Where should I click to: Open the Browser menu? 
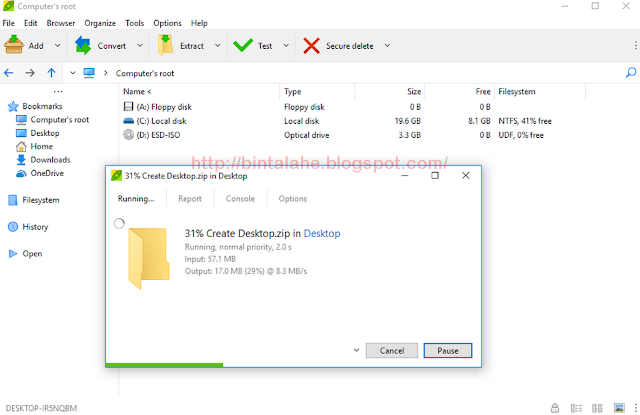(x=61, y=23)
